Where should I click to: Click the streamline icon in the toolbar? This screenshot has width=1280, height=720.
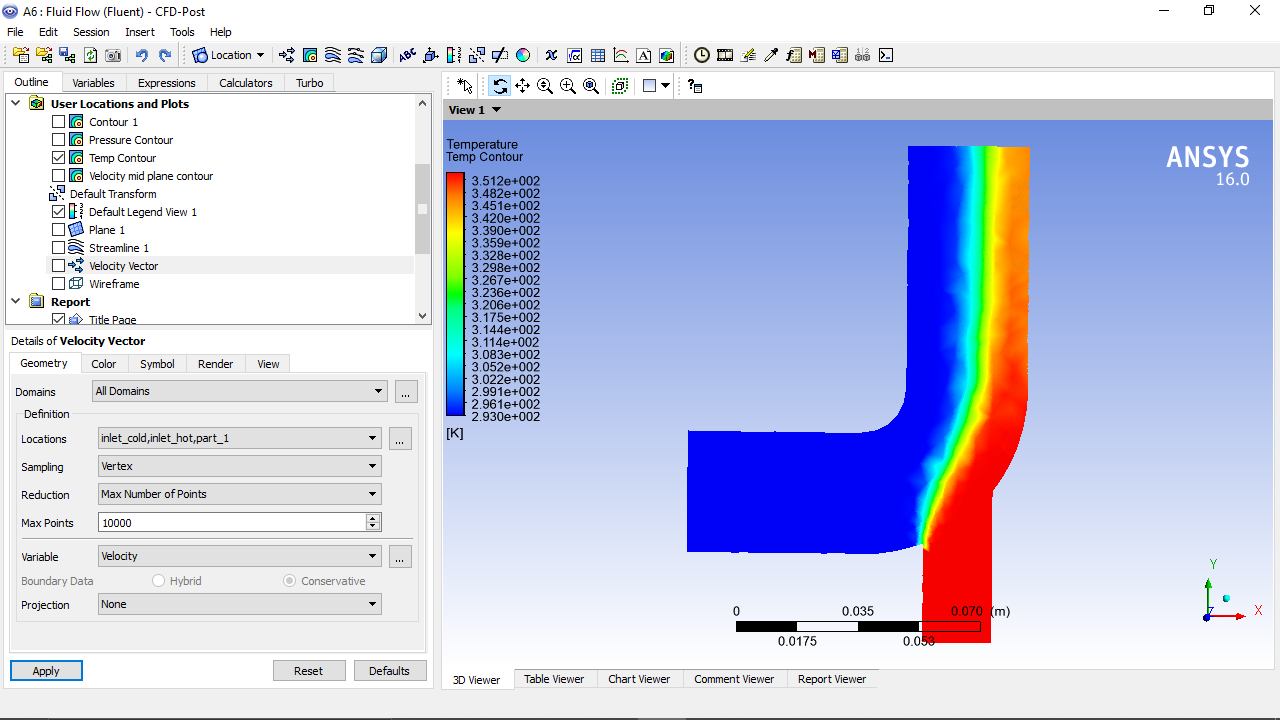point(333,56)
